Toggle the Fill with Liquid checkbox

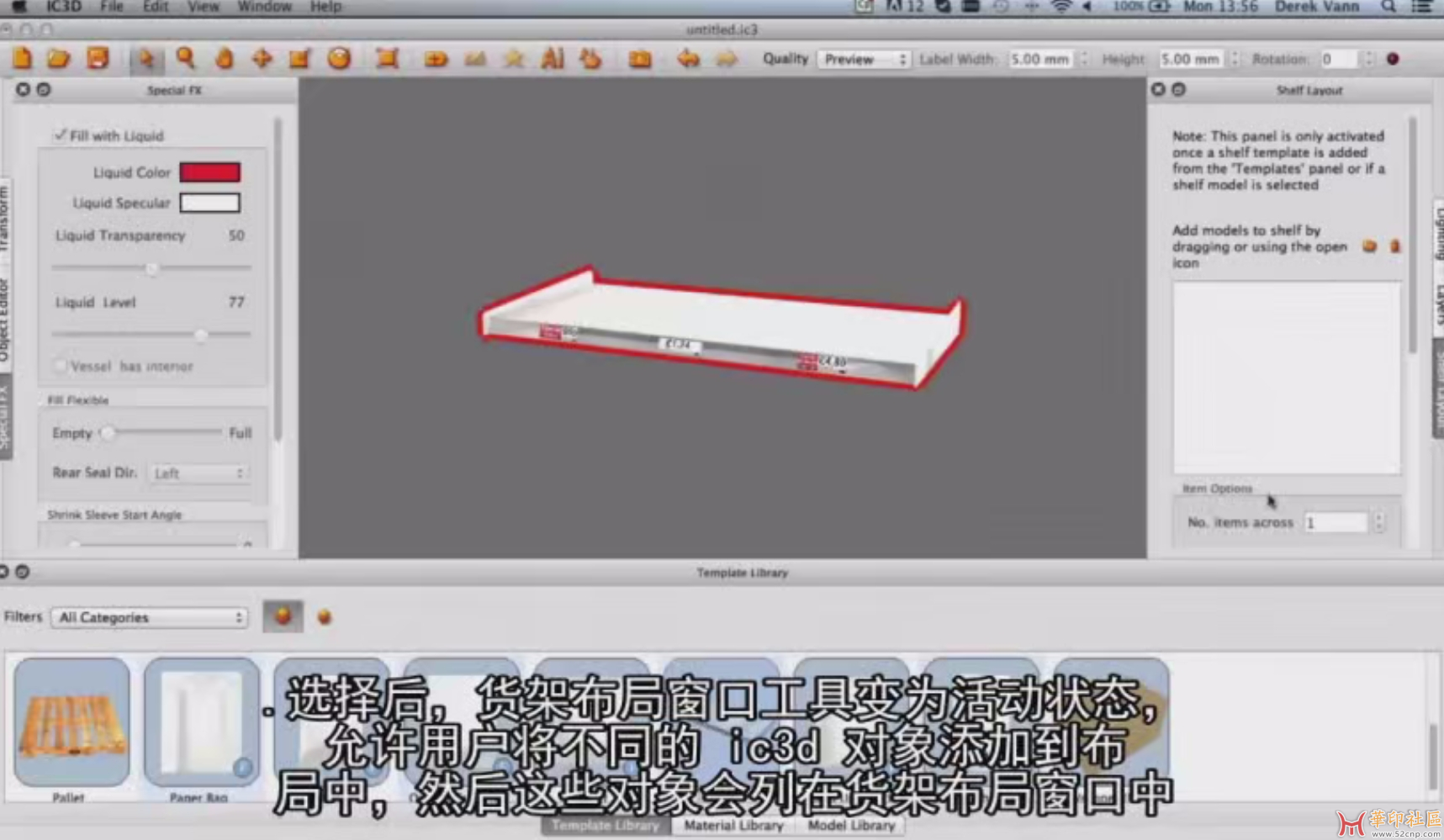(x=60, y=135)
